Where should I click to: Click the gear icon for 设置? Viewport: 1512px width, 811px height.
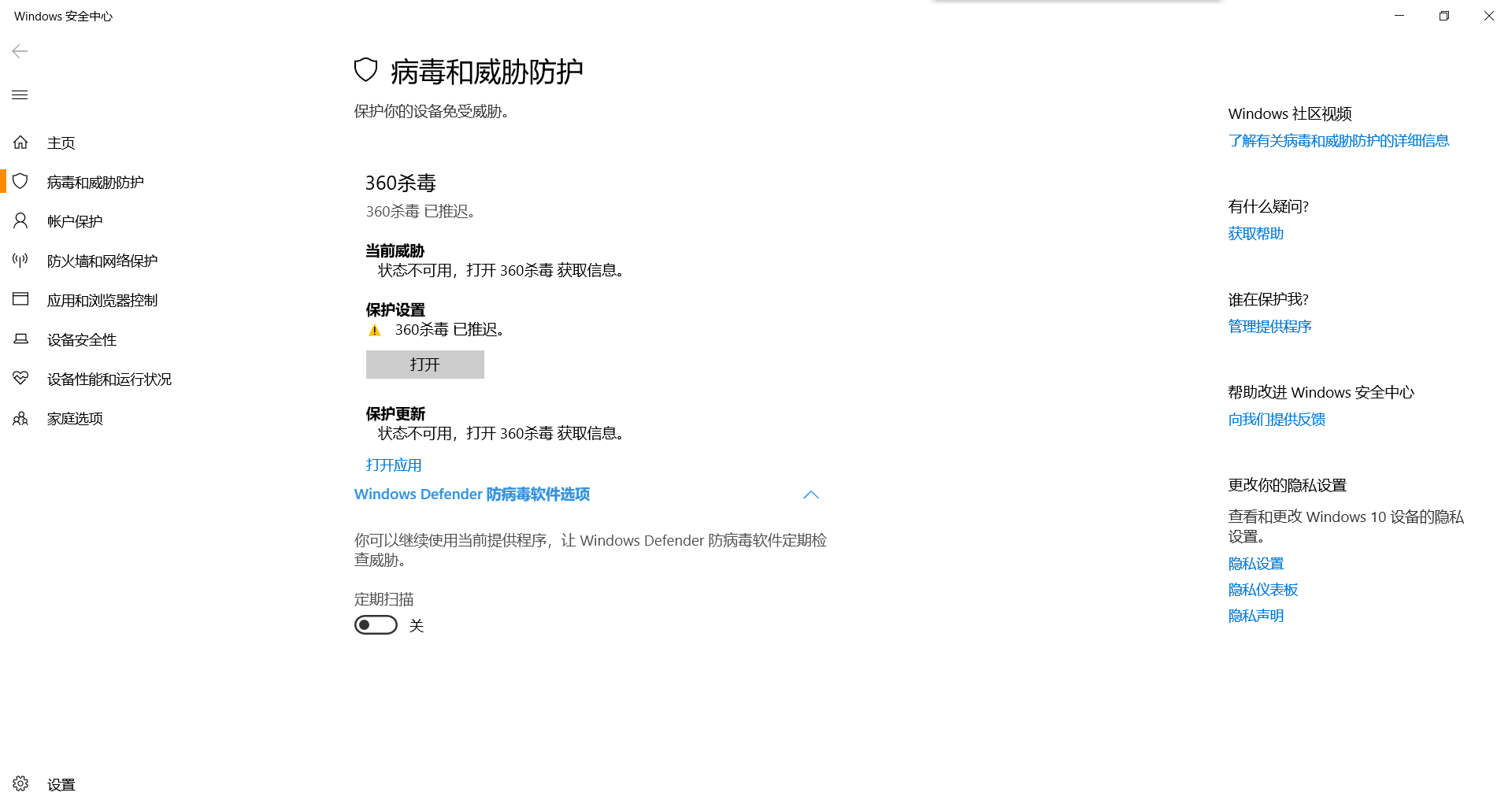[x=20, y=784]
